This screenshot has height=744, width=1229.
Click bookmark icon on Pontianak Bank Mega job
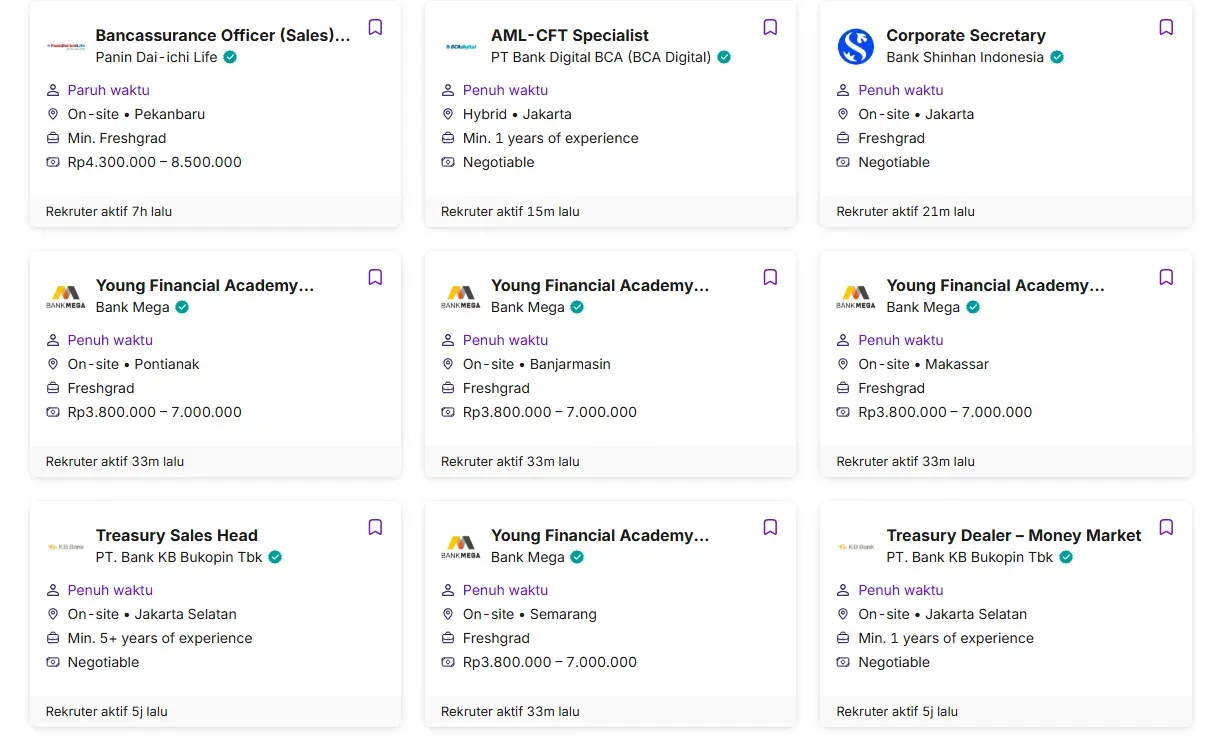pos(375,277)
